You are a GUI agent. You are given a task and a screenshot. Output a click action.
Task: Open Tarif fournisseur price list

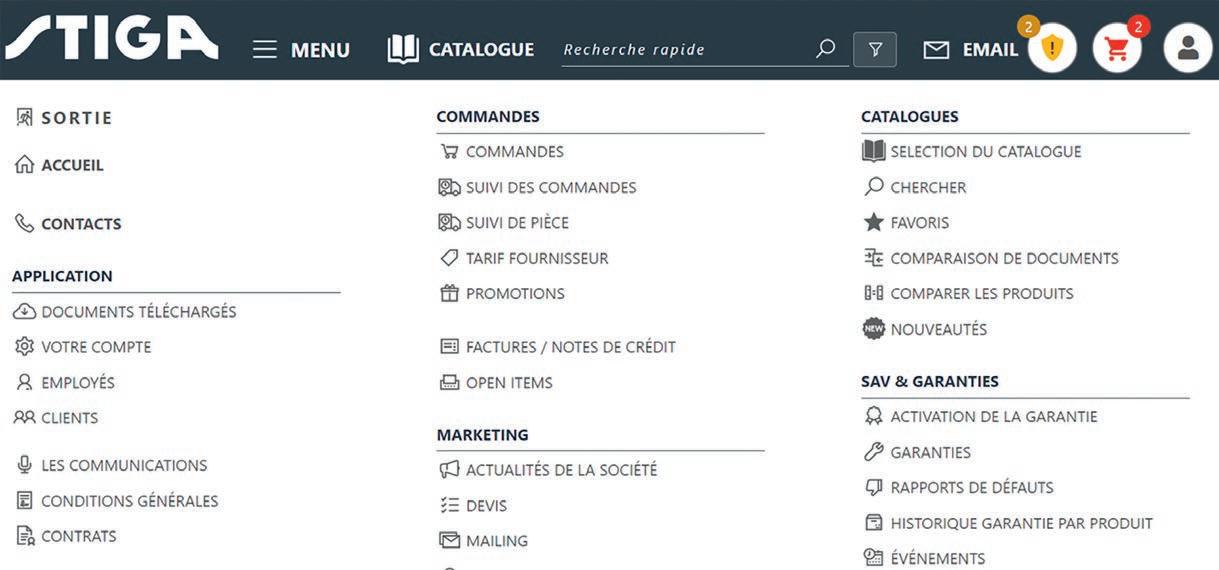[x=536, y=258]
